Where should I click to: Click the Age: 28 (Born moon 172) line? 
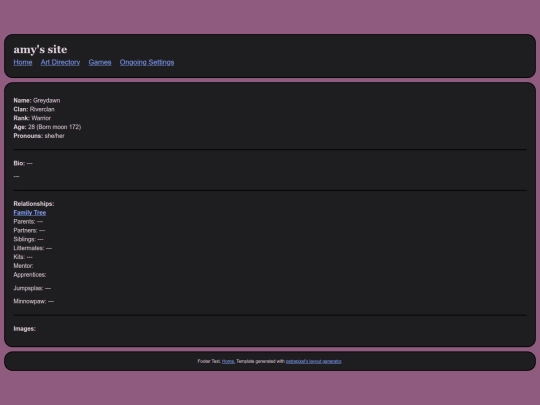coord(47,127)
